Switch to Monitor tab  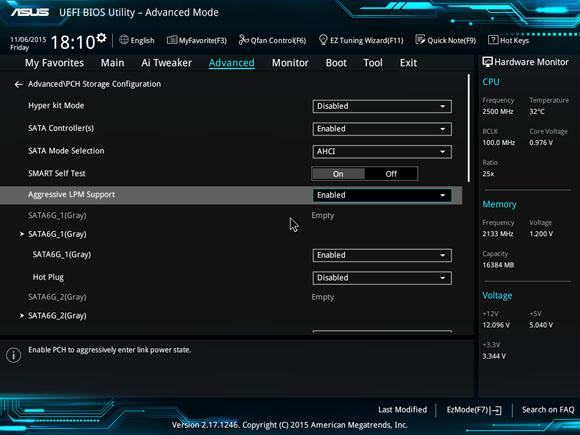(x=290, y=63)
